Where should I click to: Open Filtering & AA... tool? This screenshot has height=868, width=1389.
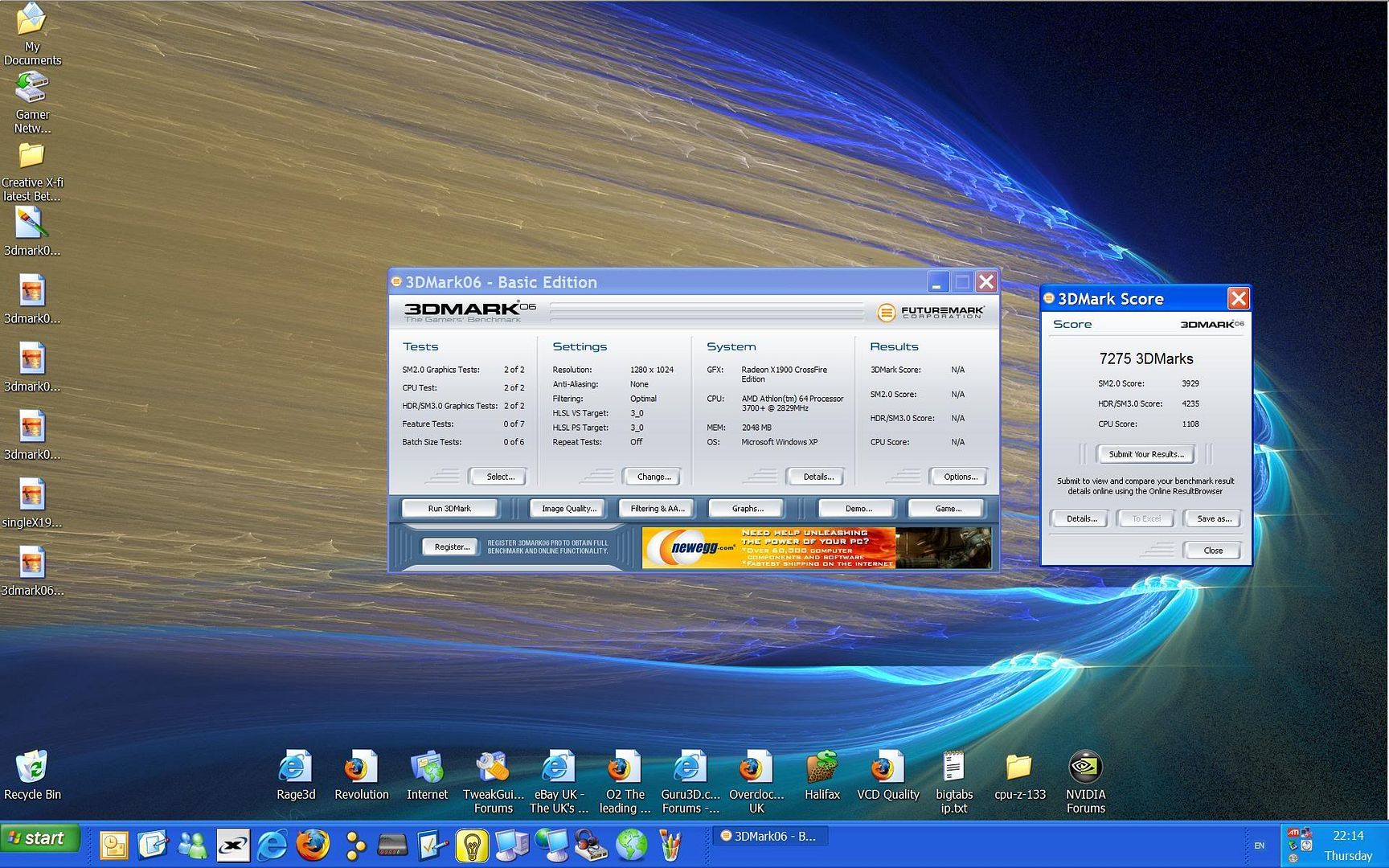[x=657, y=509]
